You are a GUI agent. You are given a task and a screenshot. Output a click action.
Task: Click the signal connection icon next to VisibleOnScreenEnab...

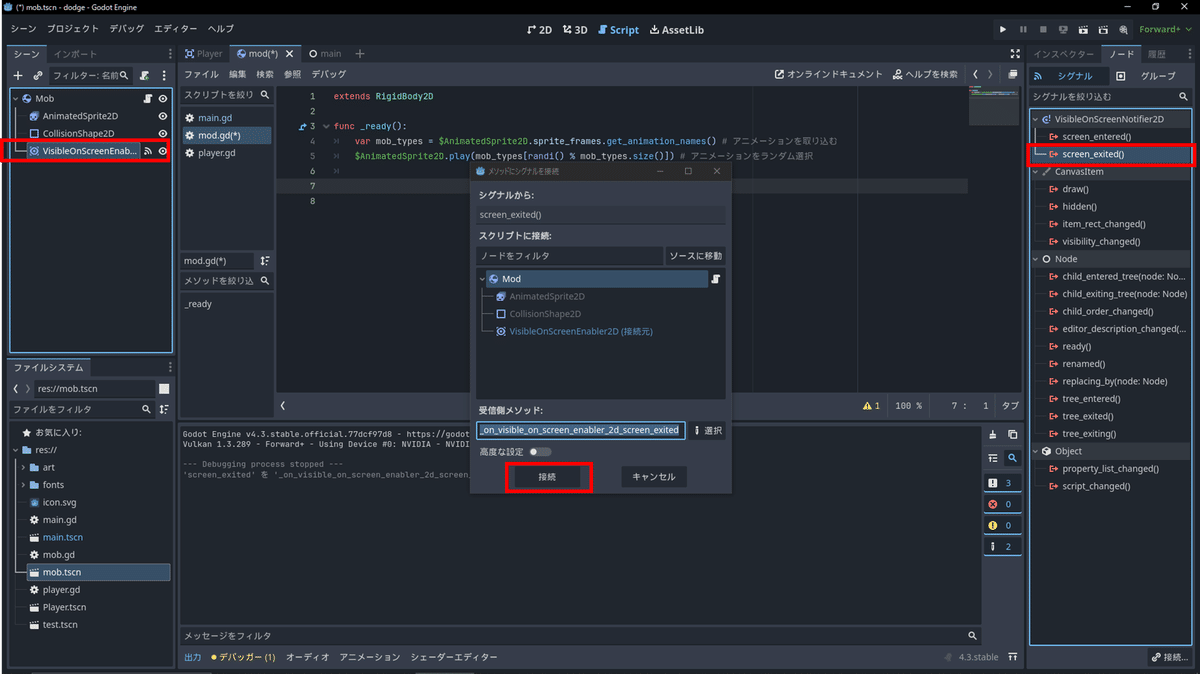(x=146, y=151)
